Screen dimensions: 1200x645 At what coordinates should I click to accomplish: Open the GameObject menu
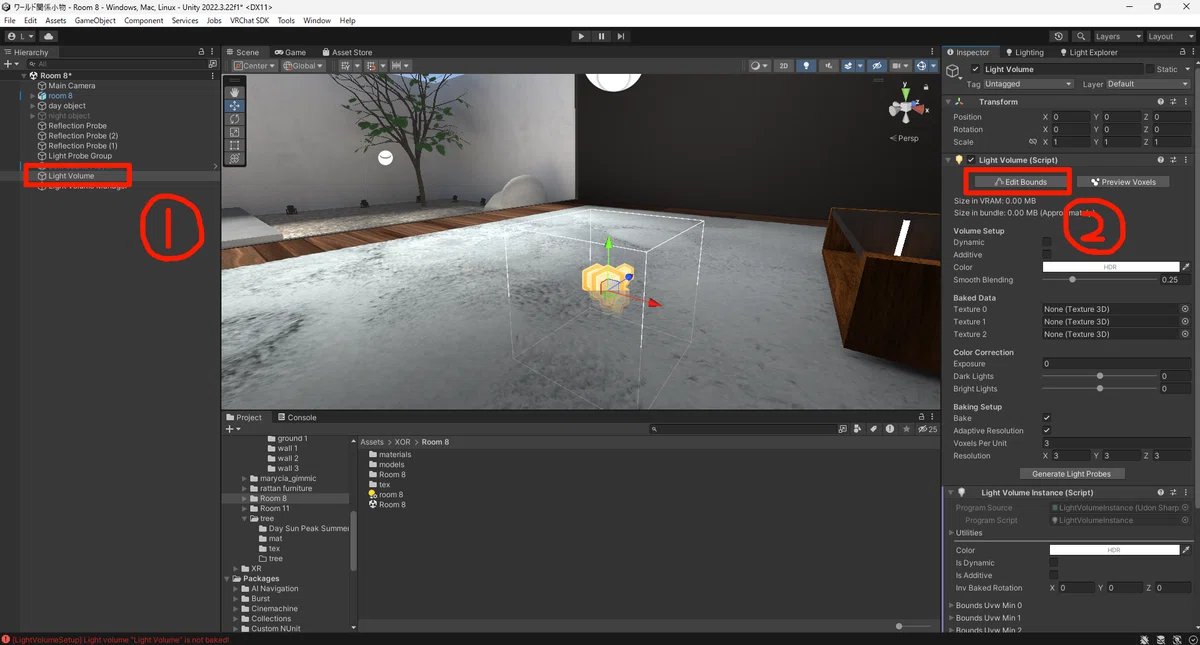coord(95,20)
